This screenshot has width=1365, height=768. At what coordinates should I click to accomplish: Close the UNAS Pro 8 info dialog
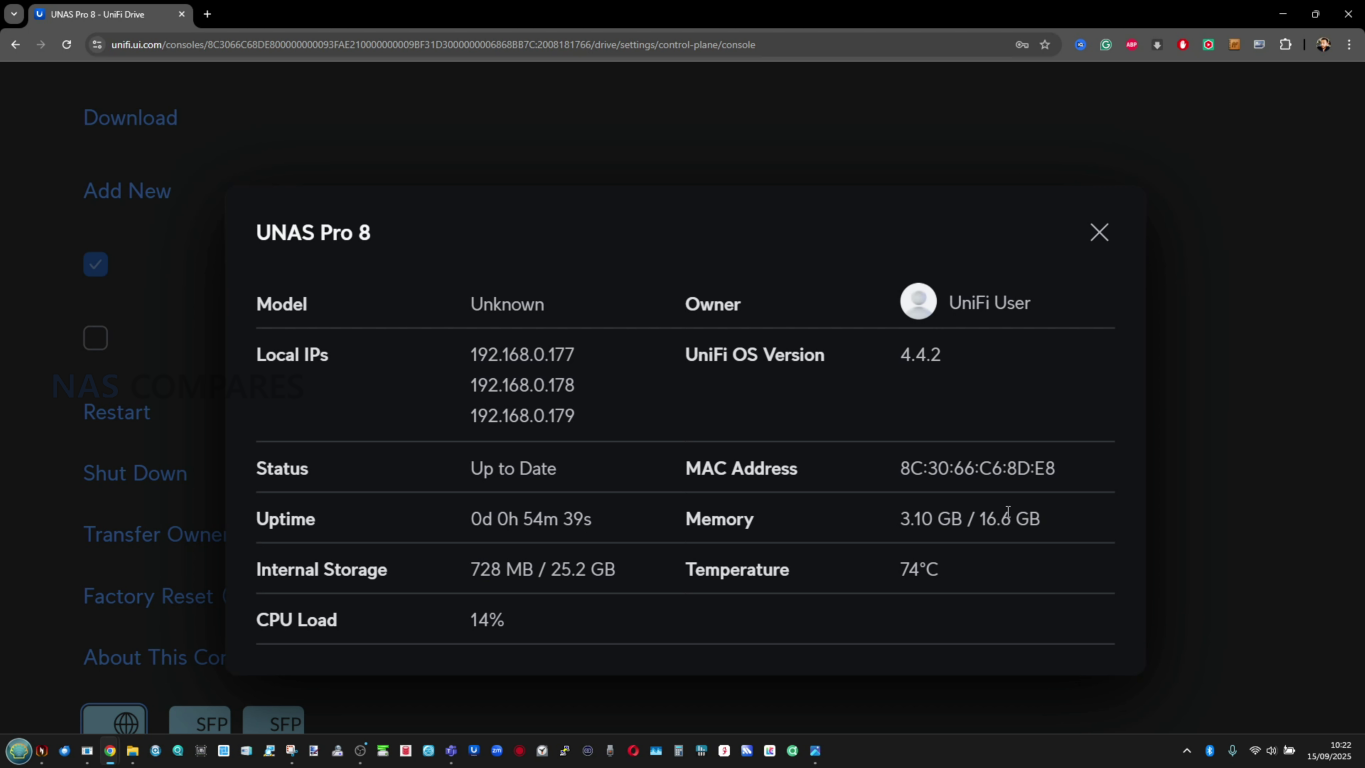click(x=1099, y=232)
